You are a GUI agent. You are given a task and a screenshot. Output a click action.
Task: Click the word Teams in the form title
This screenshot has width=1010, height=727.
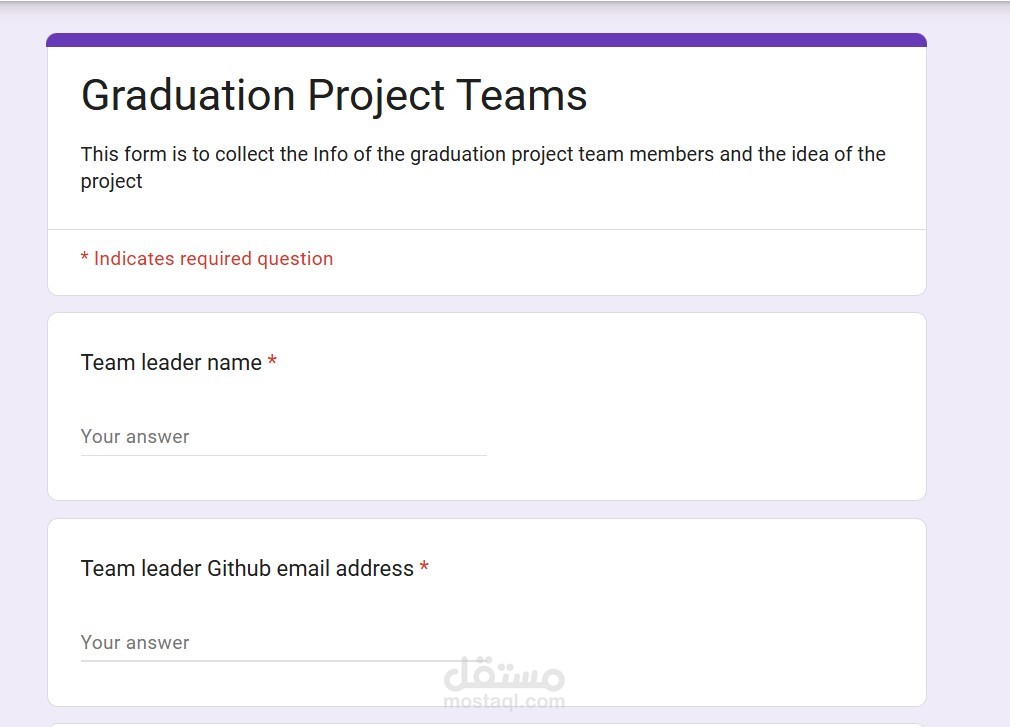click(521, 96)
